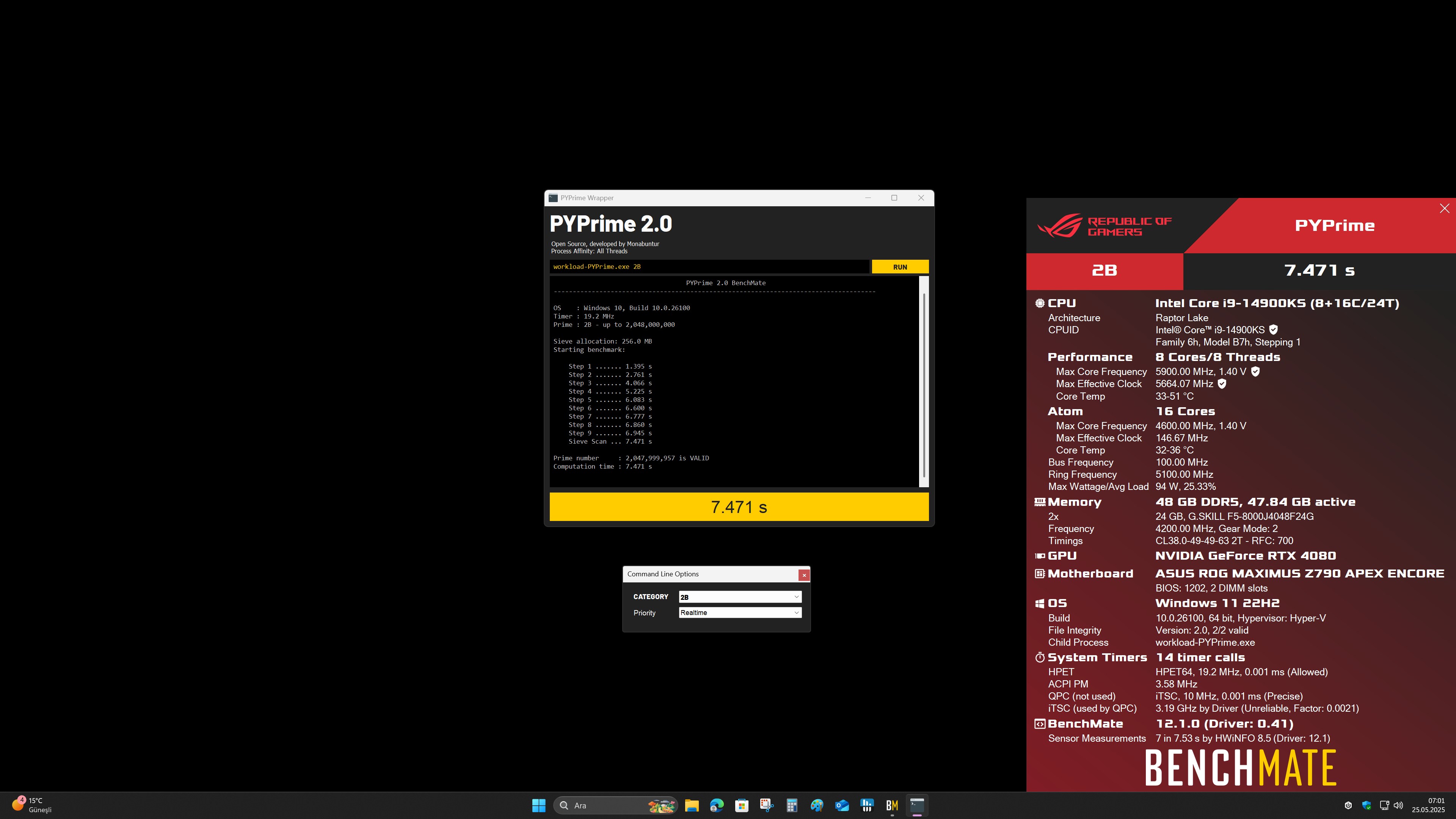Click the workload-PYPrime.exe Child Process value
This screenshot has width=1456, height=819.
(x=1205, y=643)
